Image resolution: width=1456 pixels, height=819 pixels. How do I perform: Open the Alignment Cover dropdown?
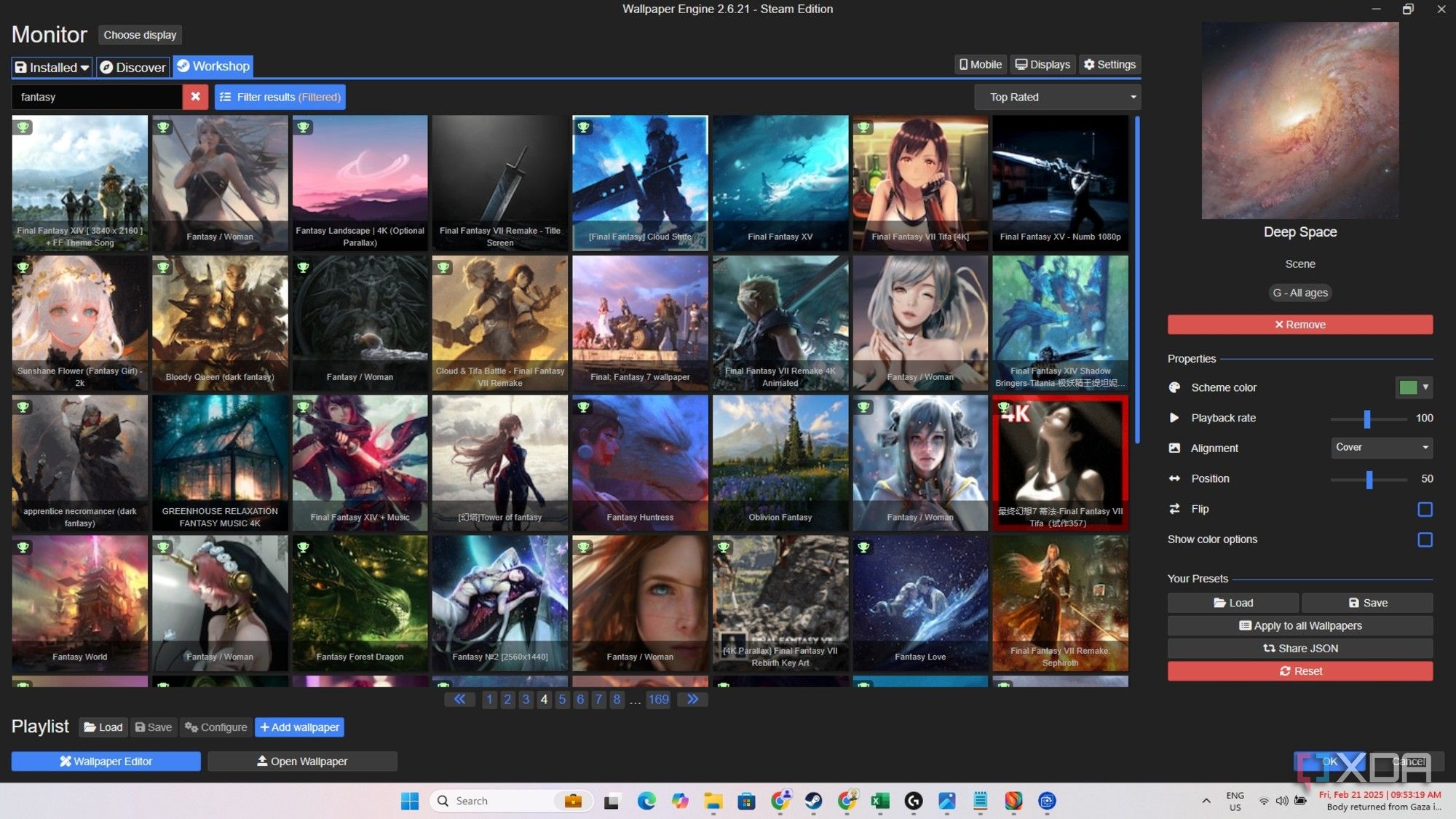1381,448
